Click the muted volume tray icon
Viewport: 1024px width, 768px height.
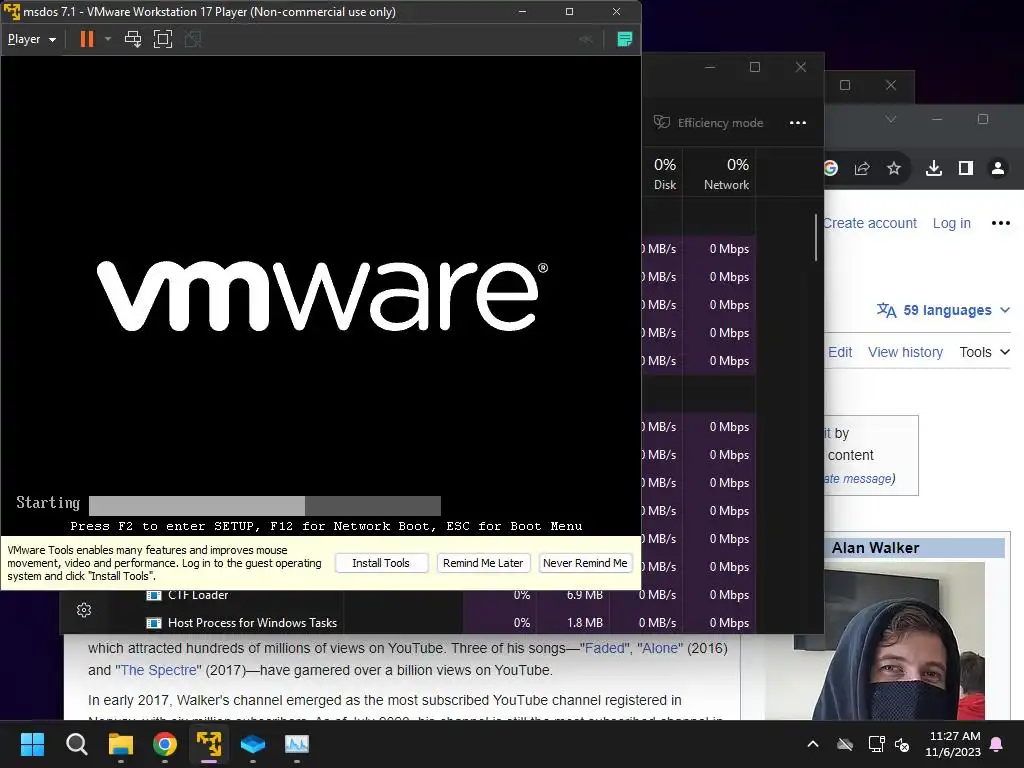(x=902, y=744)
